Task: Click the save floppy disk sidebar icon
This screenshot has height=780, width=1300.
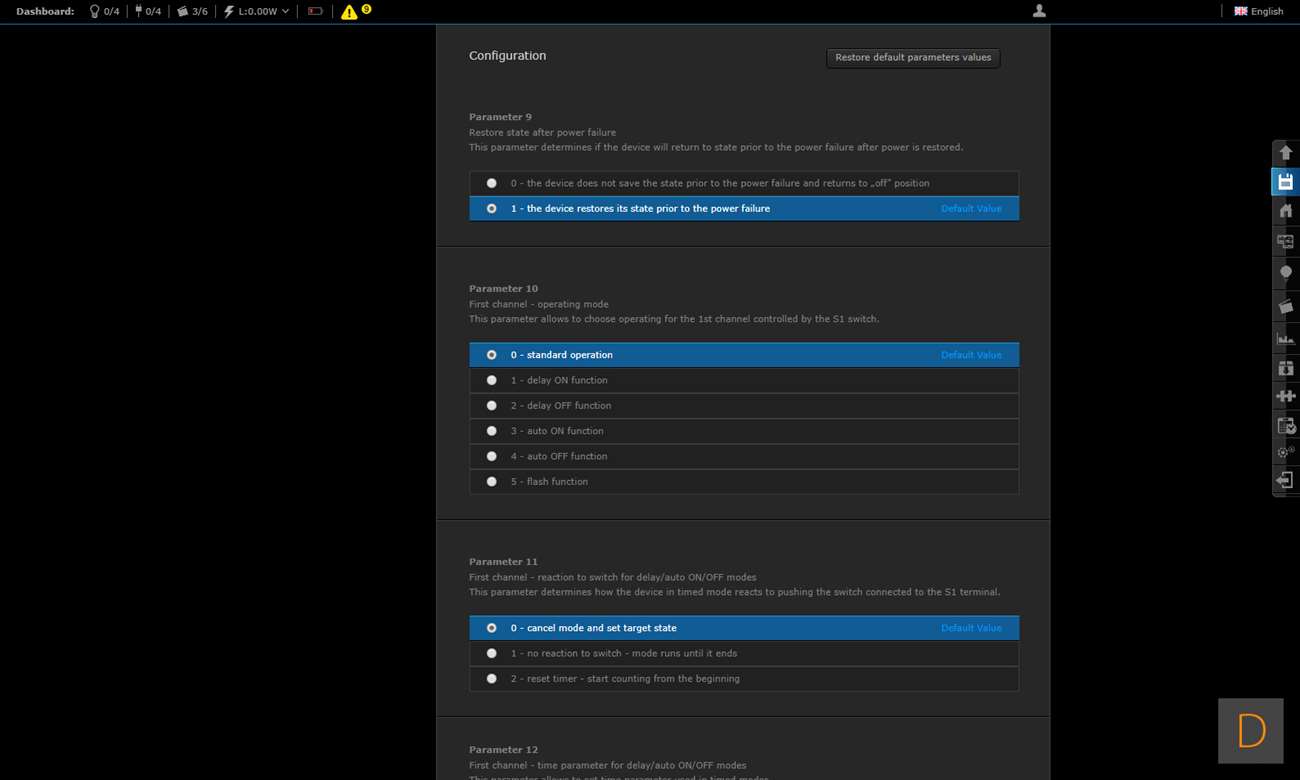Action: click(1285, 182)
